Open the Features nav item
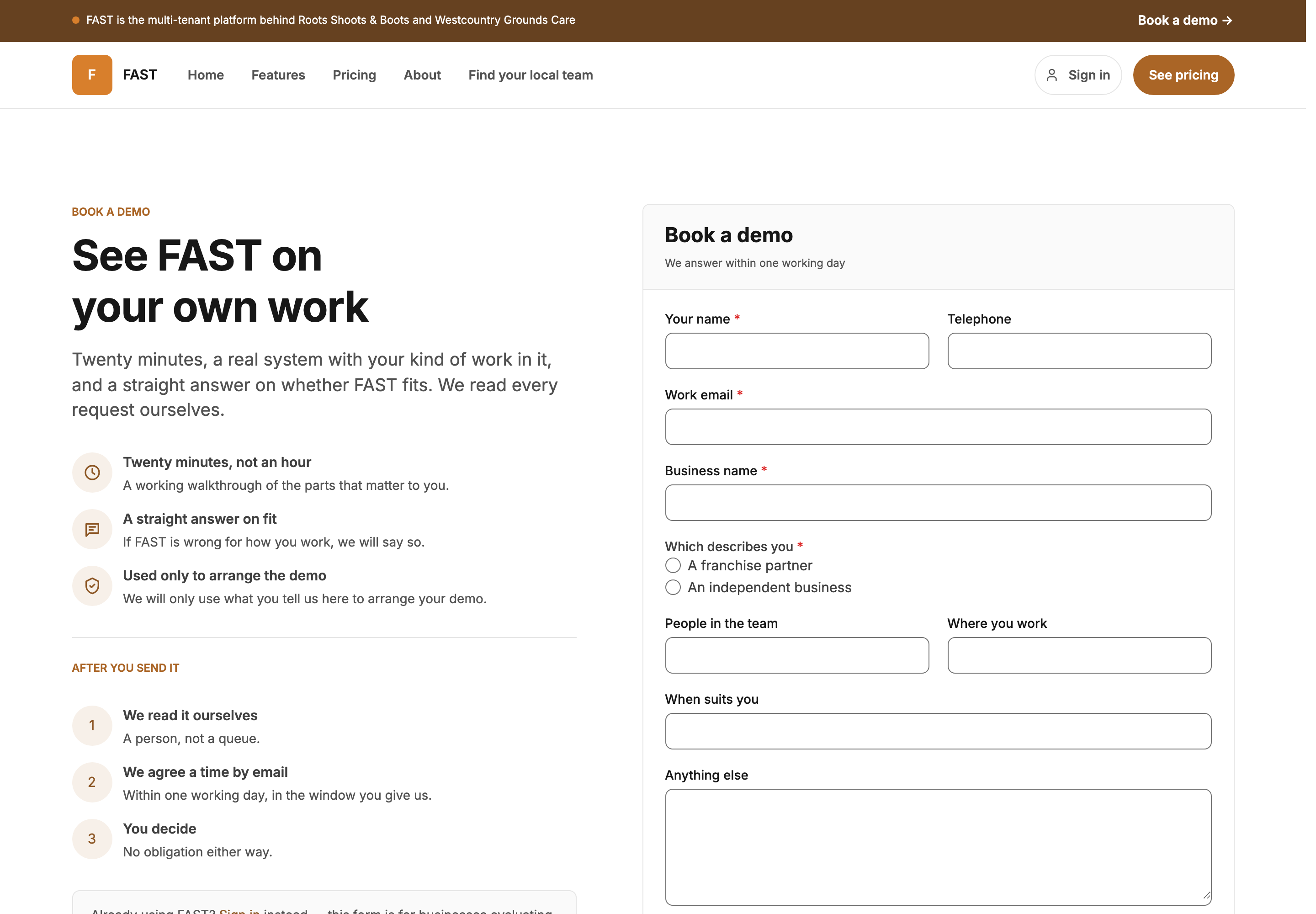This screenshot has width=1316, height=914. 278,75
